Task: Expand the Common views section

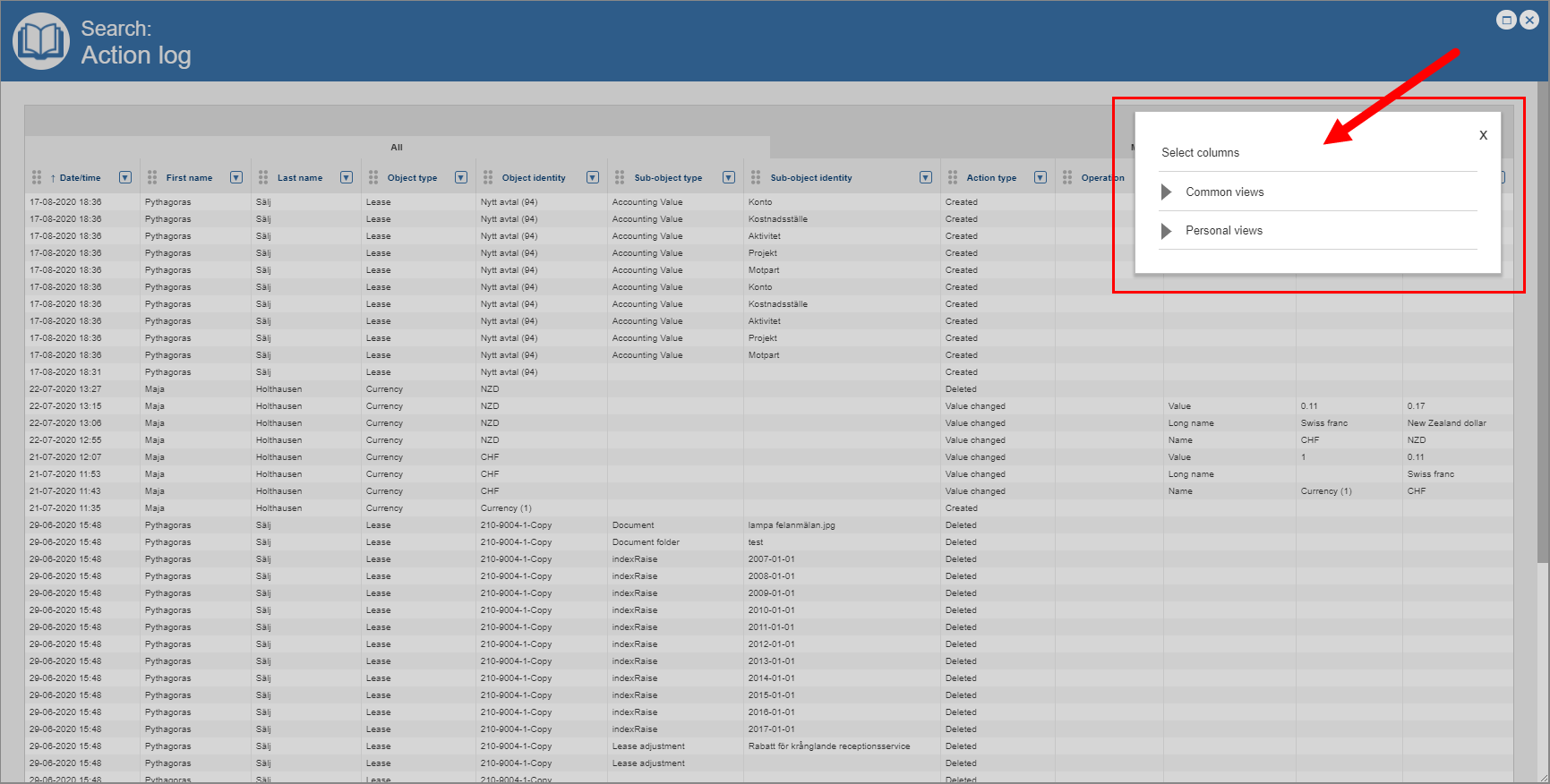Action: [x=1167, y=192]
